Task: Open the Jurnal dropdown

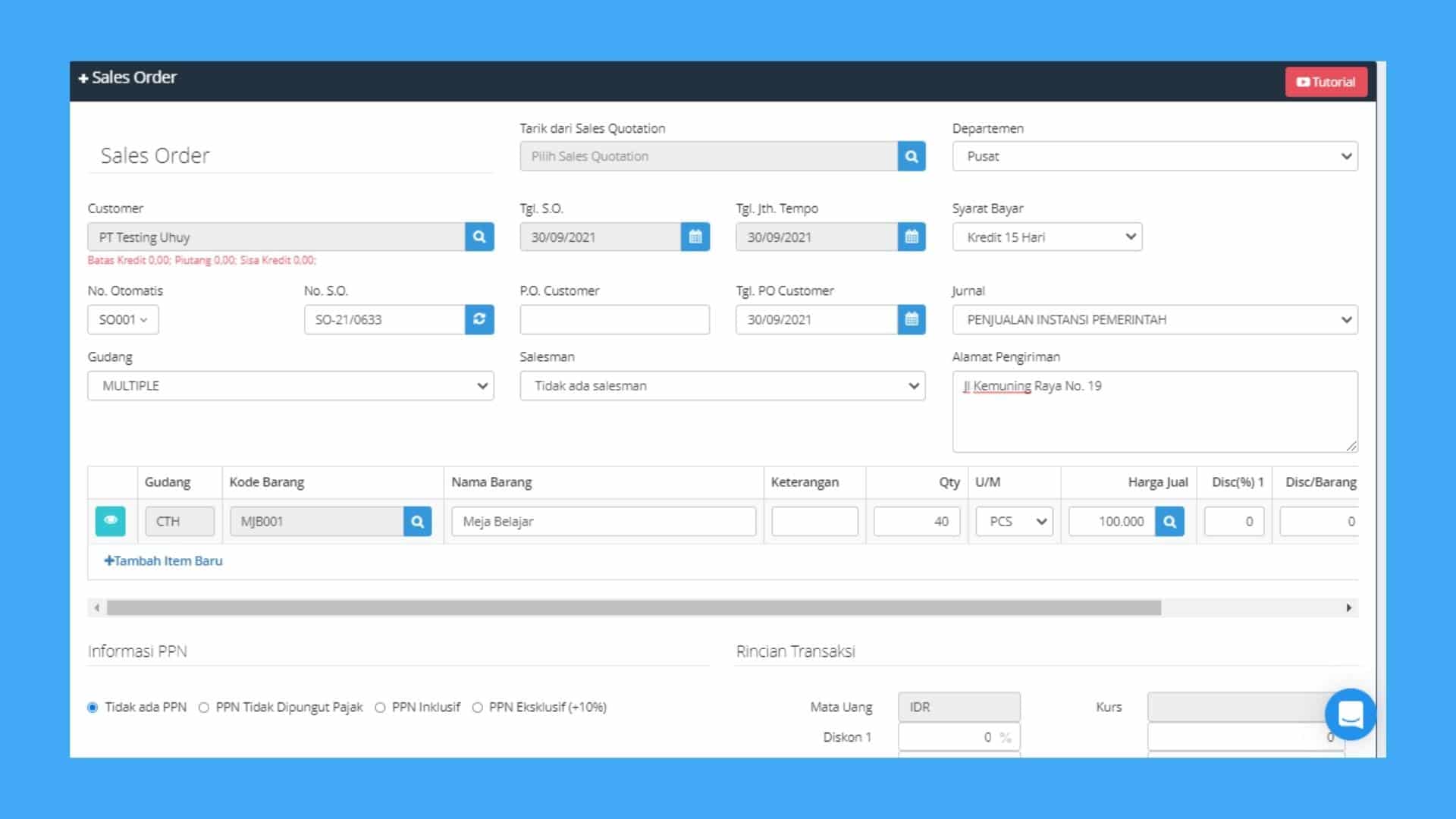Action: coord(1155,319)
